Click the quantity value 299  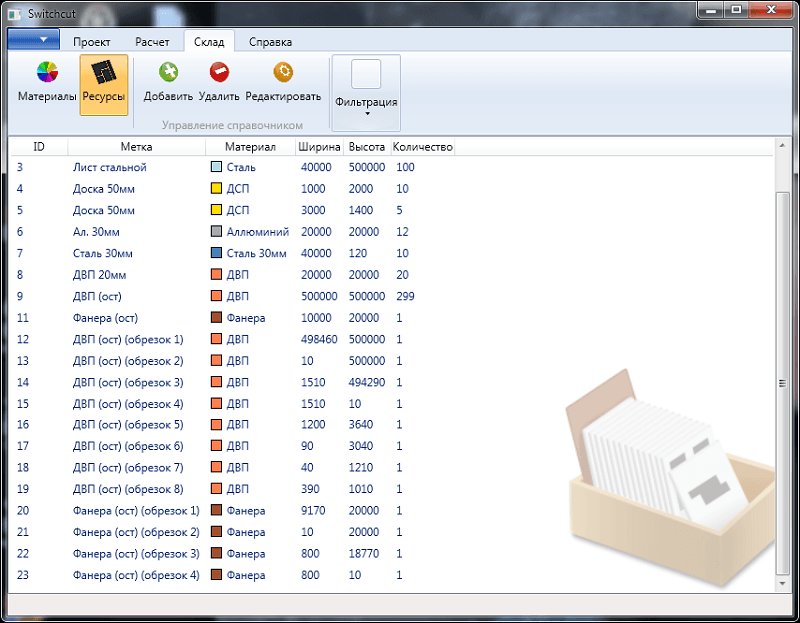click(405, 296)
